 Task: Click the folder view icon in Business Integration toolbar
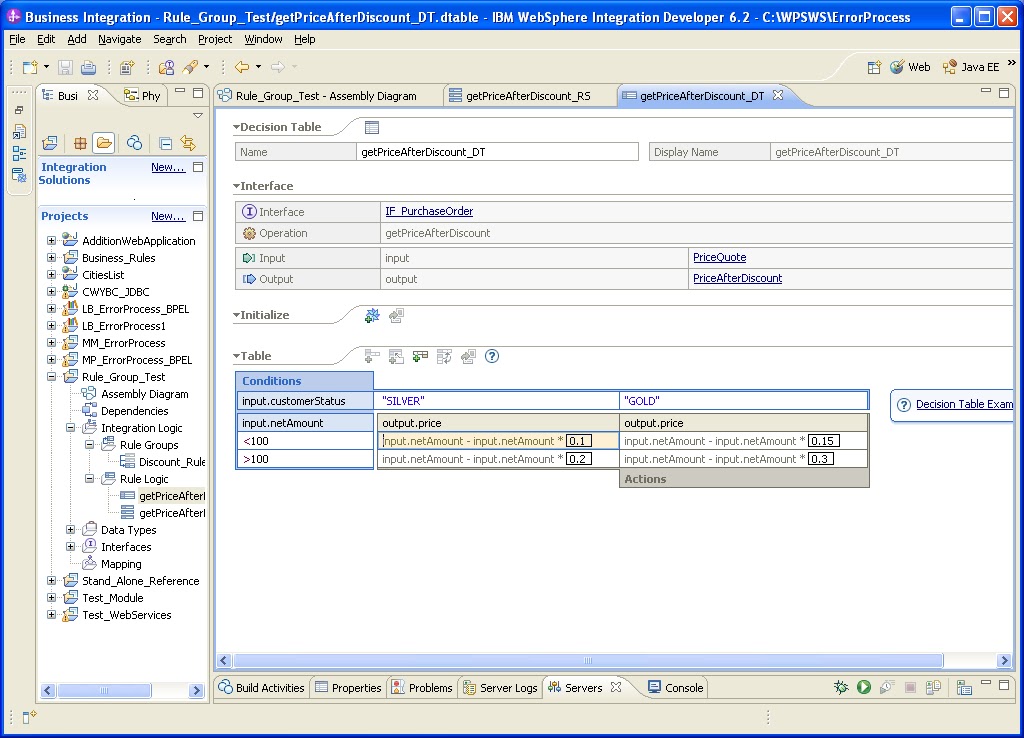104,143
